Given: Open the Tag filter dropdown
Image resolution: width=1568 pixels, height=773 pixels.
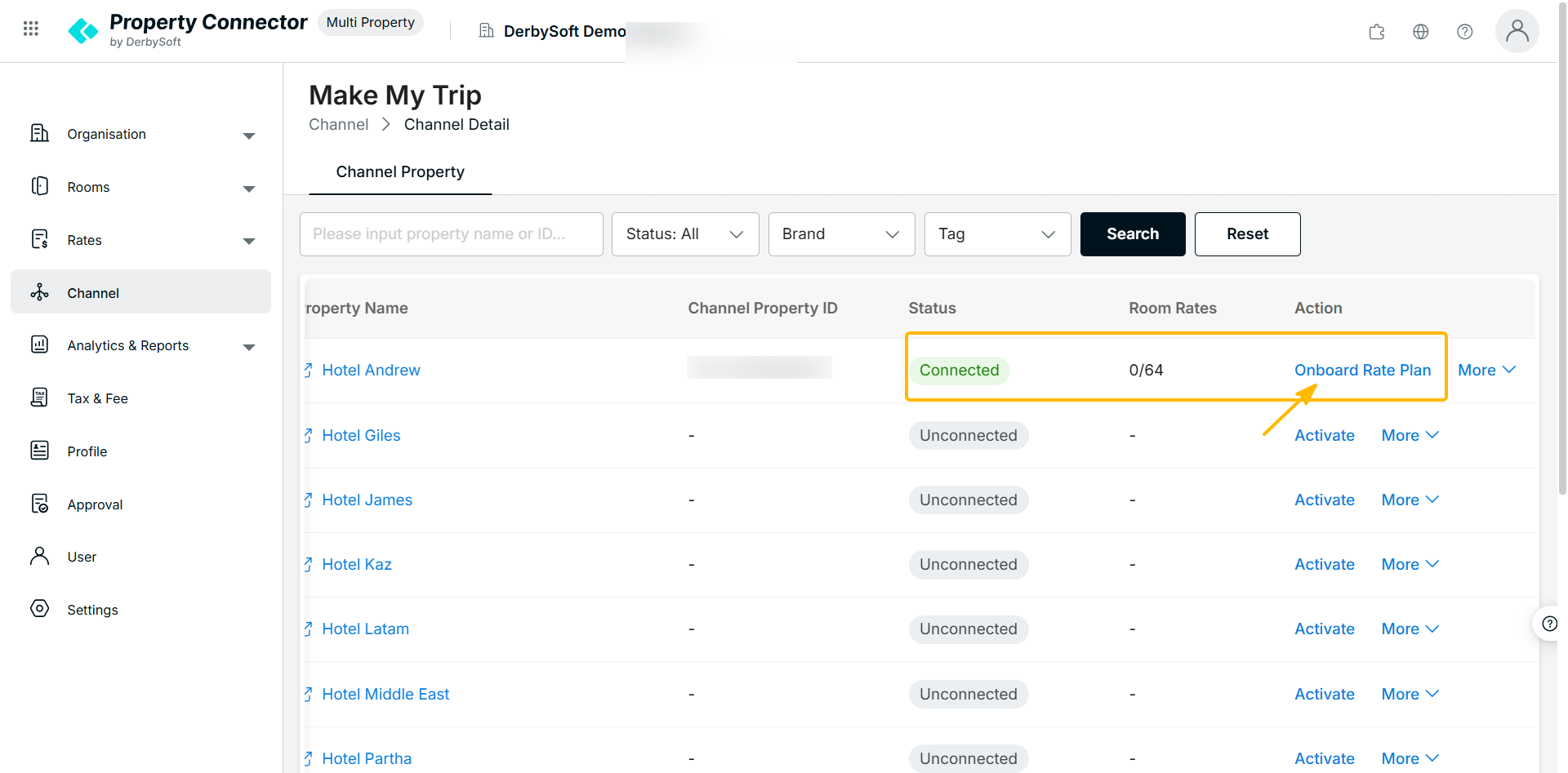Looking at the screenshot, I should tap(997, 234).
